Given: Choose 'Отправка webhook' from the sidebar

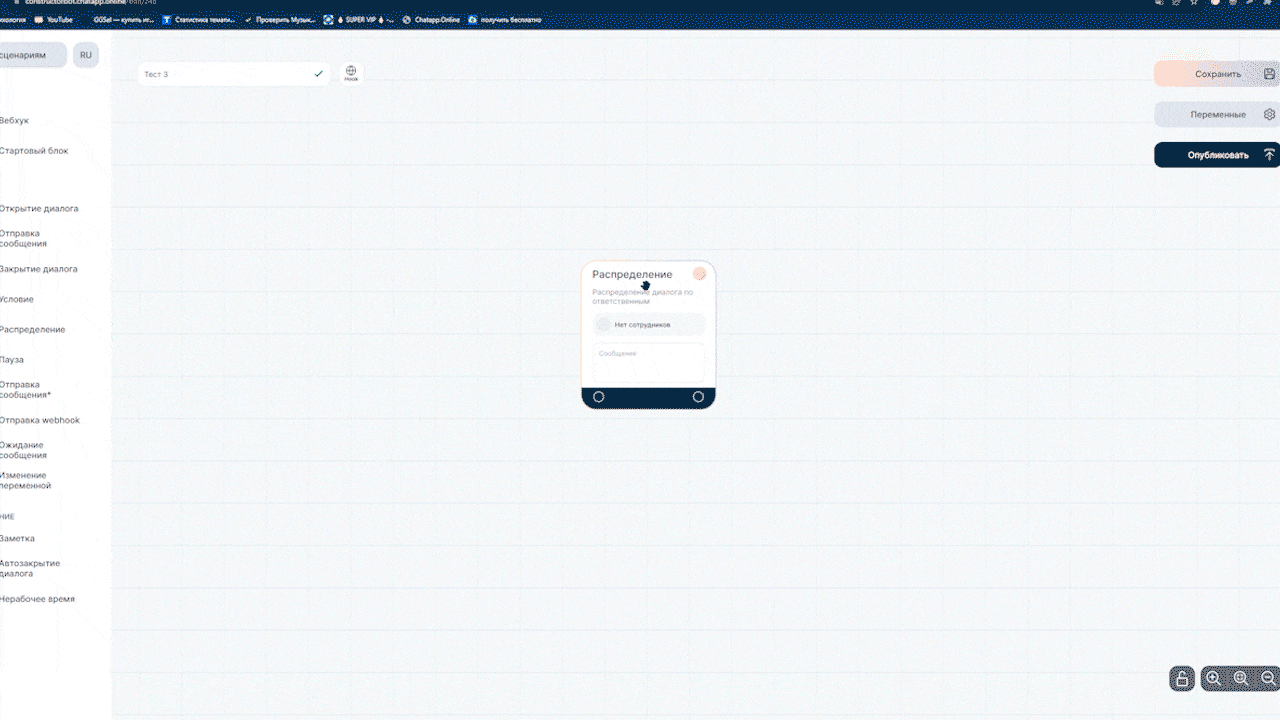Looking at the screenshot, I should pos(40,419).
